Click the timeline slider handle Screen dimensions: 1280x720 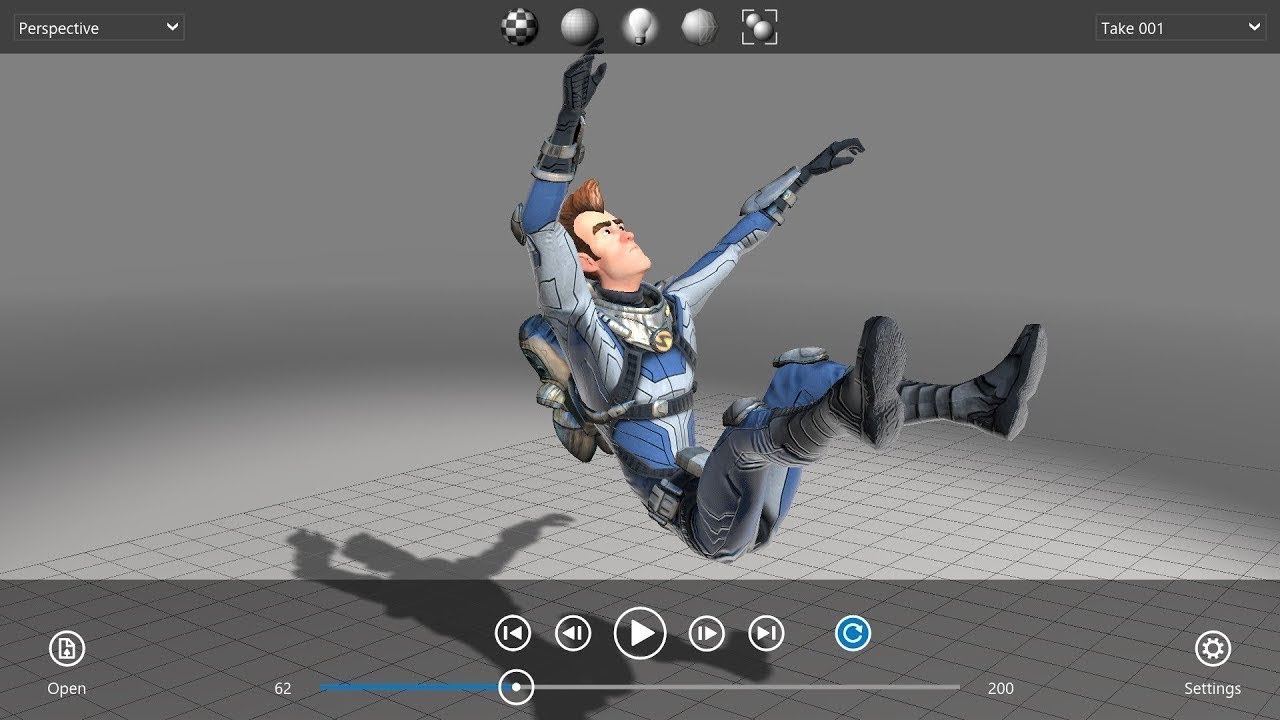coord(516,687)
